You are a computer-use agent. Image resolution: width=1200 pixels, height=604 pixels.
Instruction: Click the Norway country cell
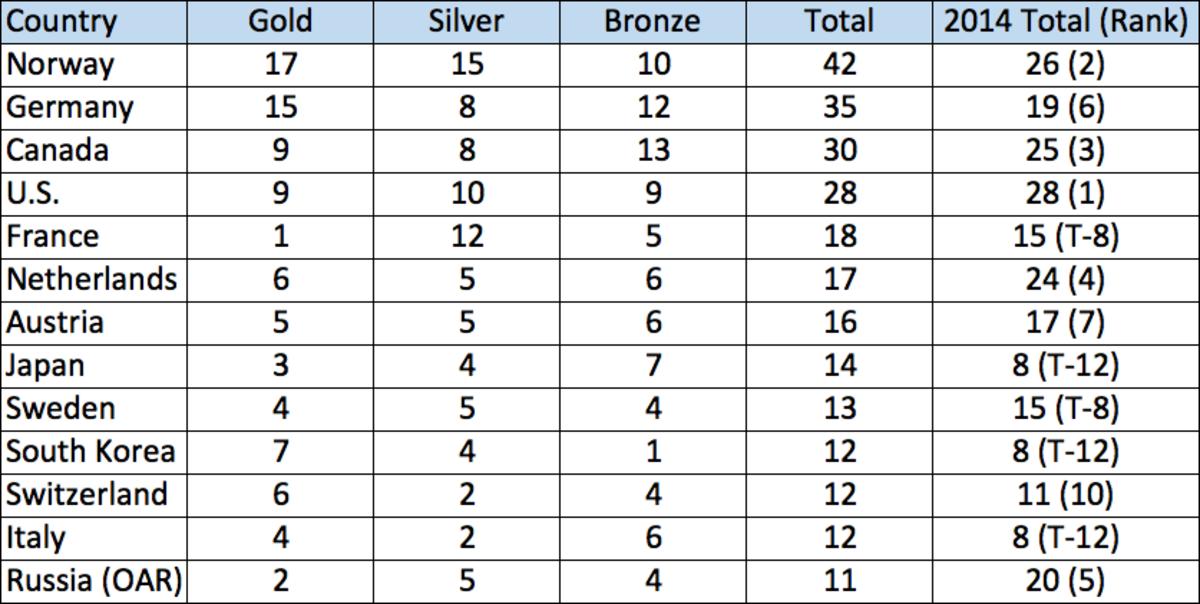point(60,64)
